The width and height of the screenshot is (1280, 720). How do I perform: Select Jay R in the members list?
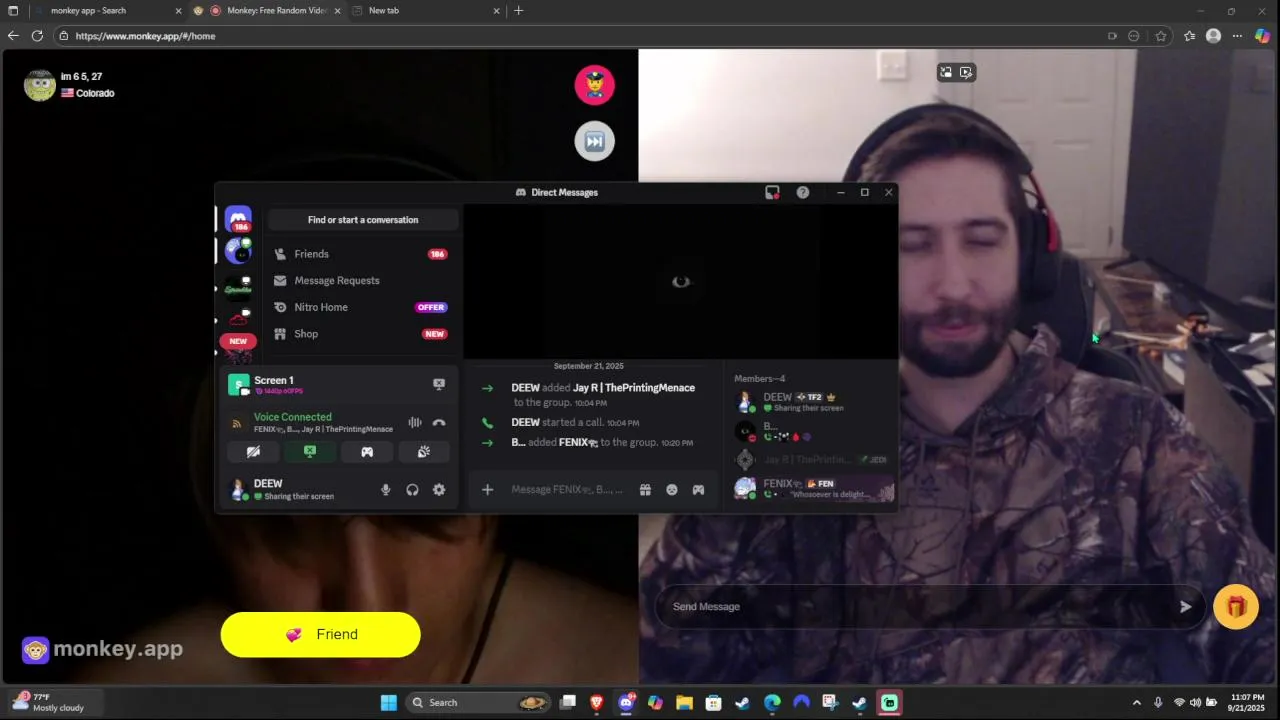click(812, 460)
